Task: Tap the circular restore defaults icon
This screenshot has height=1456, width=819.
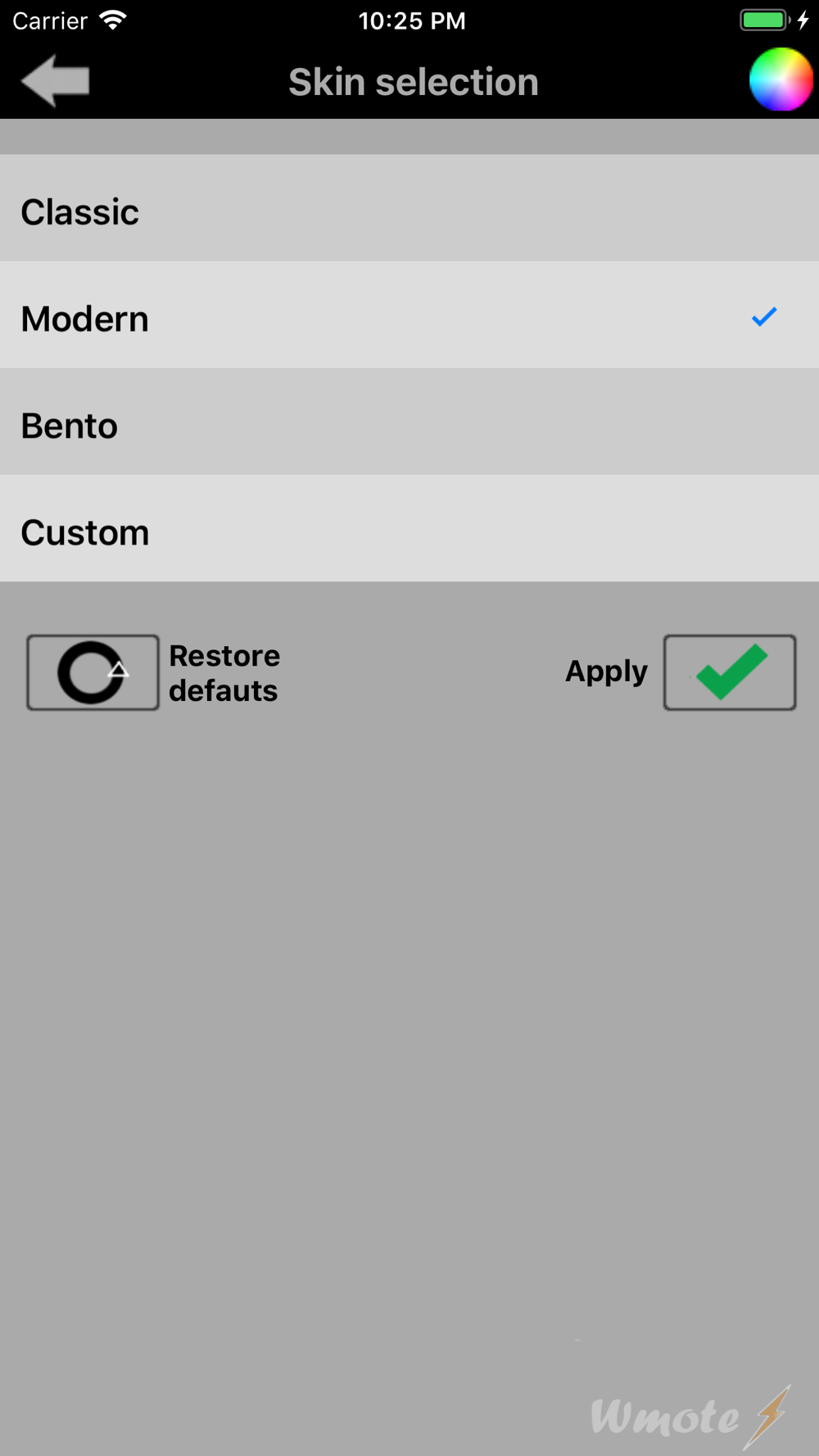Action: (x=93, y=672)
